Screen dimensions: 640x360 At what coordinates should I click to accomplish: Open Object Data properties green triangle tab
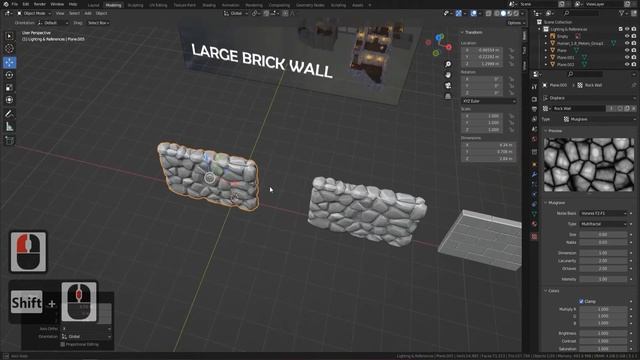tap(534, 213)
